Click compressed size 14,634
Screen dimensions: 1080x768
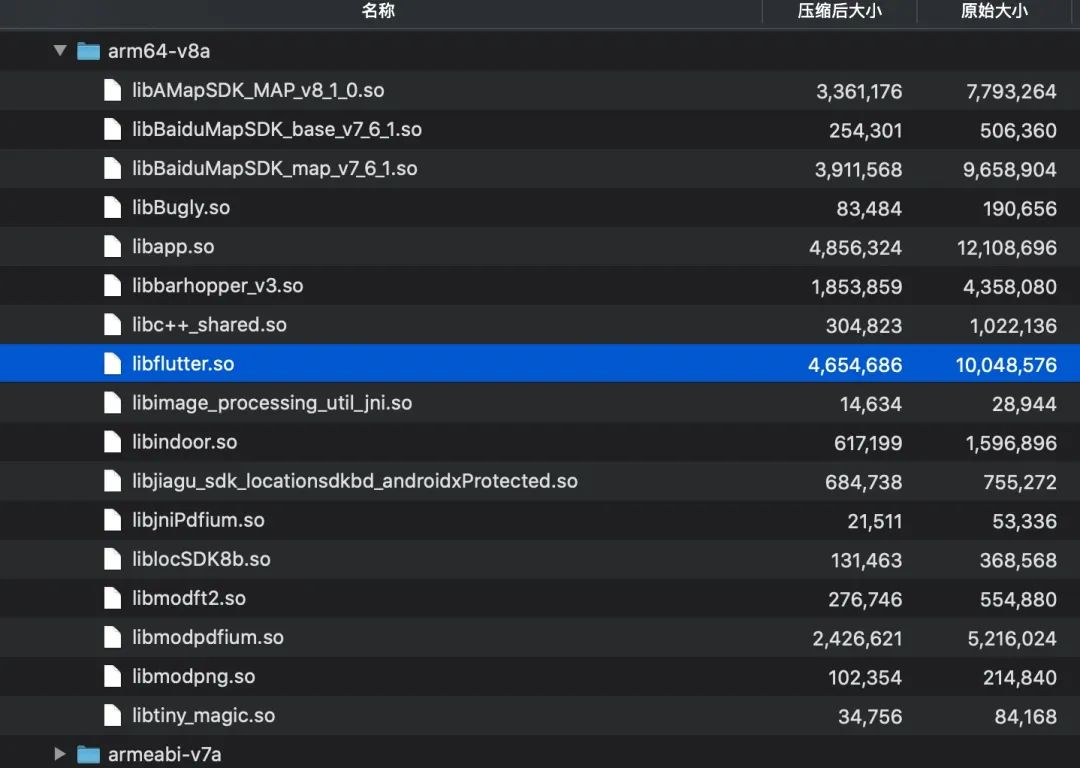point(871,404)
